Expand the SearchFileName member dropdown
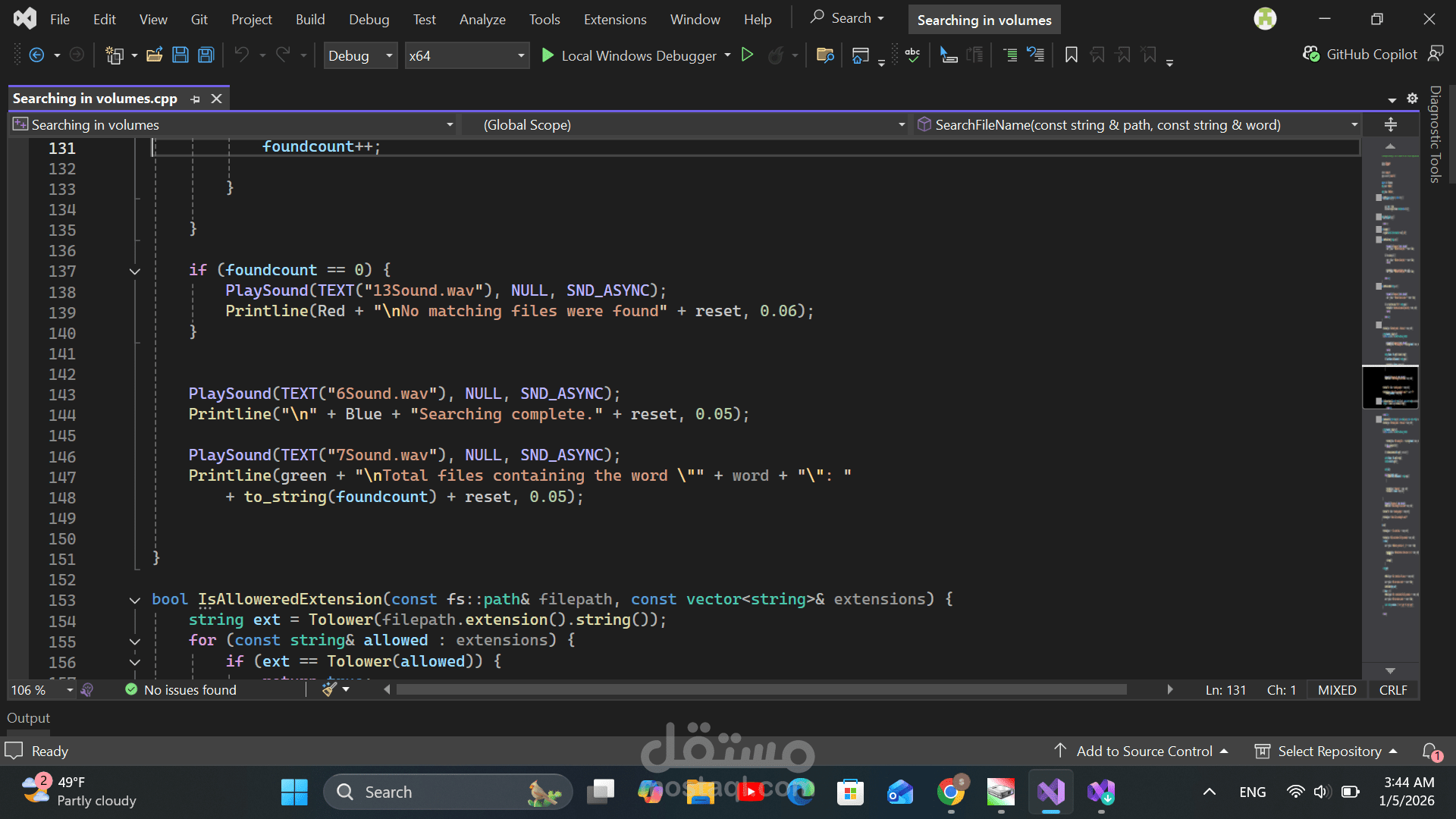Image resolution: width=1456 pixels, height=819 pixels. point(1354,124)
